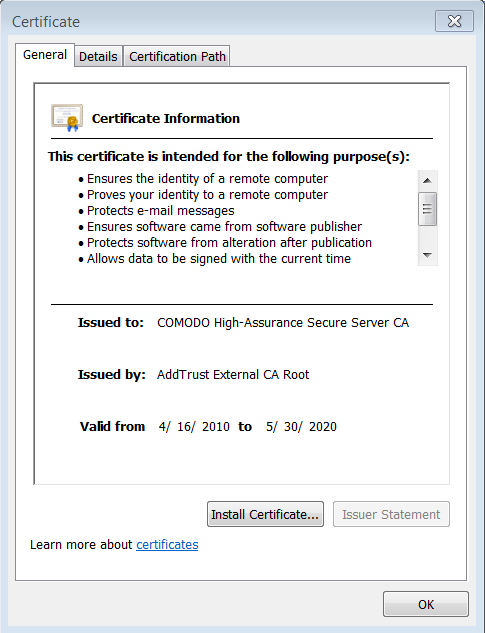Click the certificate ribbon icon
The image size is (485, 633).
[x=67, y=118]
